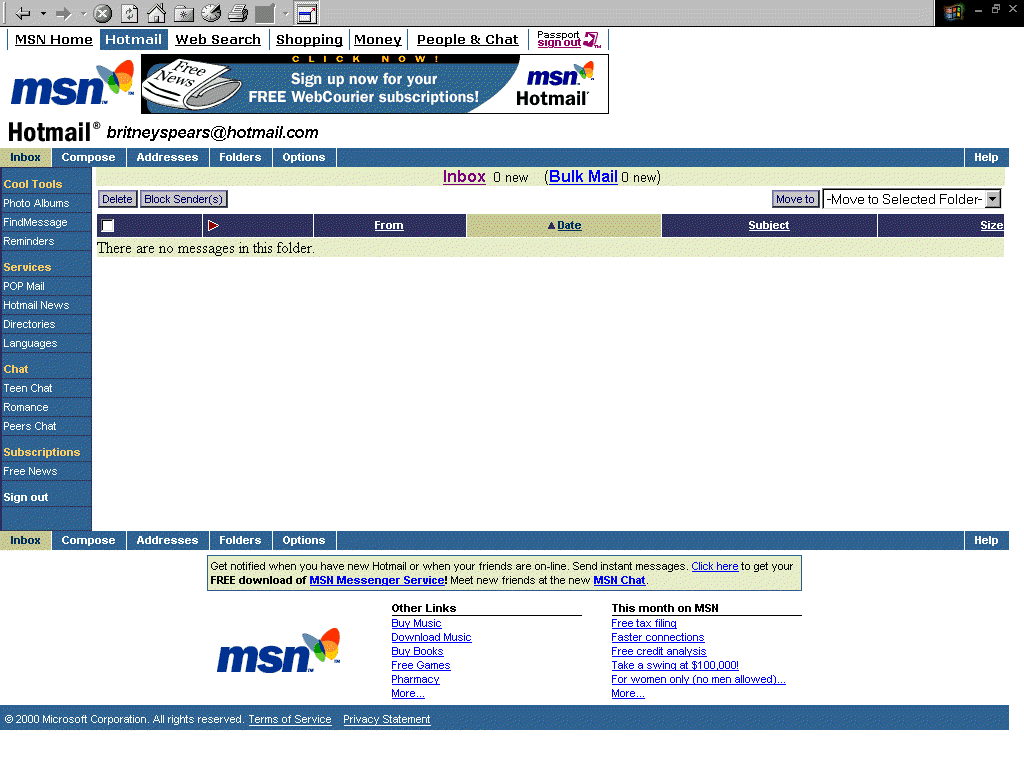Click the browser Refresh icon
This screenshot has width=1024, height=768.
(130, 13)
